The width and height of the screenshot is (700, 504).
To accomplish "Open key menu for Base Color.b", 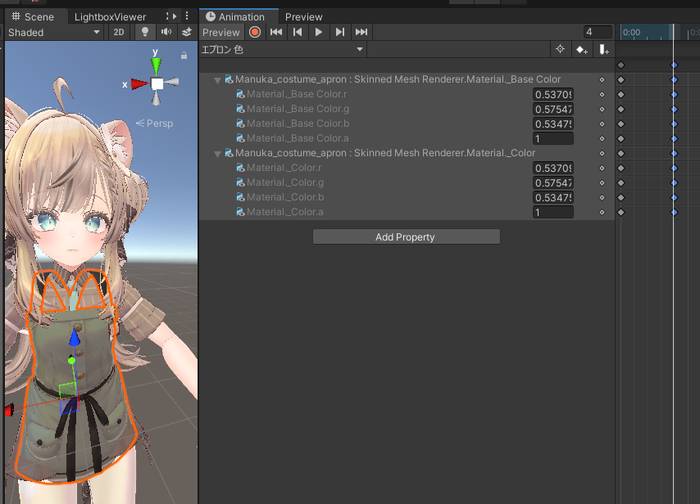I will pos(602,124).
